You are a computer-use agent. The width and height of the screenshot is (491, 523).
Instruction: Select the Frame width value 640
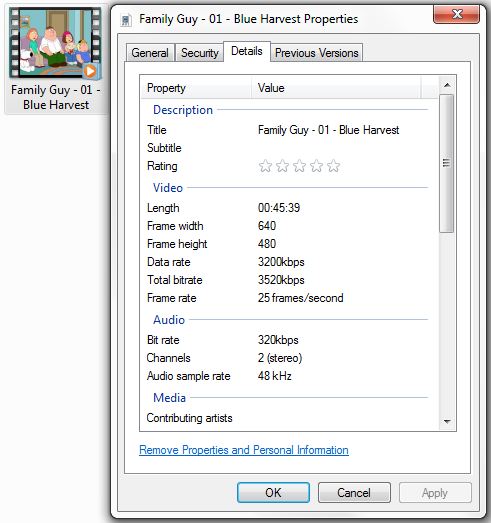[x=267, y=226]
